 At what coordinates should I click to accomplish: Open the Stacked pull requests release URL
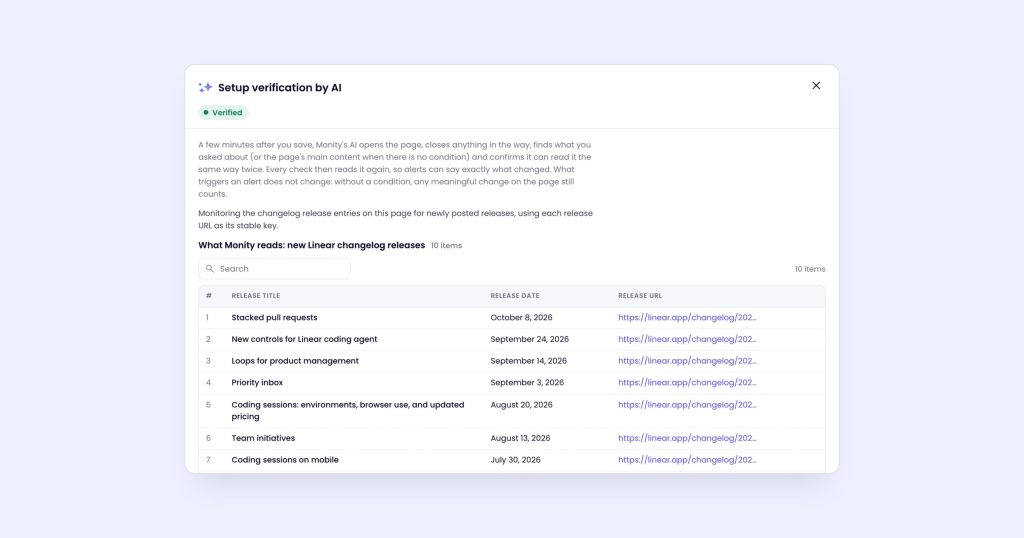687,317
